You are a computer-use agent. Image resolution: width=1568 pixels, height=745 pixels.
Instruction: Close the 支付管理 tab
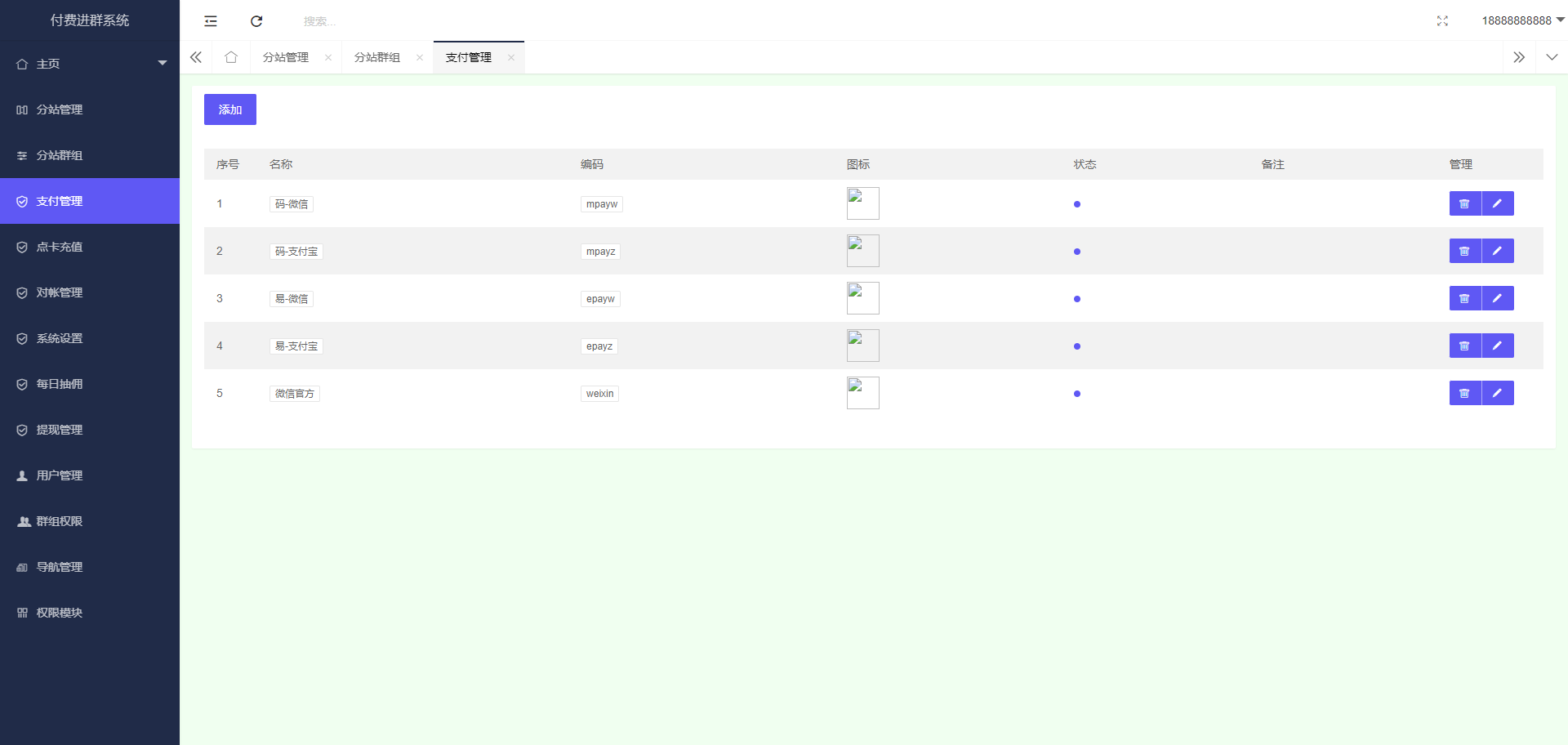[x=511, y=57]
